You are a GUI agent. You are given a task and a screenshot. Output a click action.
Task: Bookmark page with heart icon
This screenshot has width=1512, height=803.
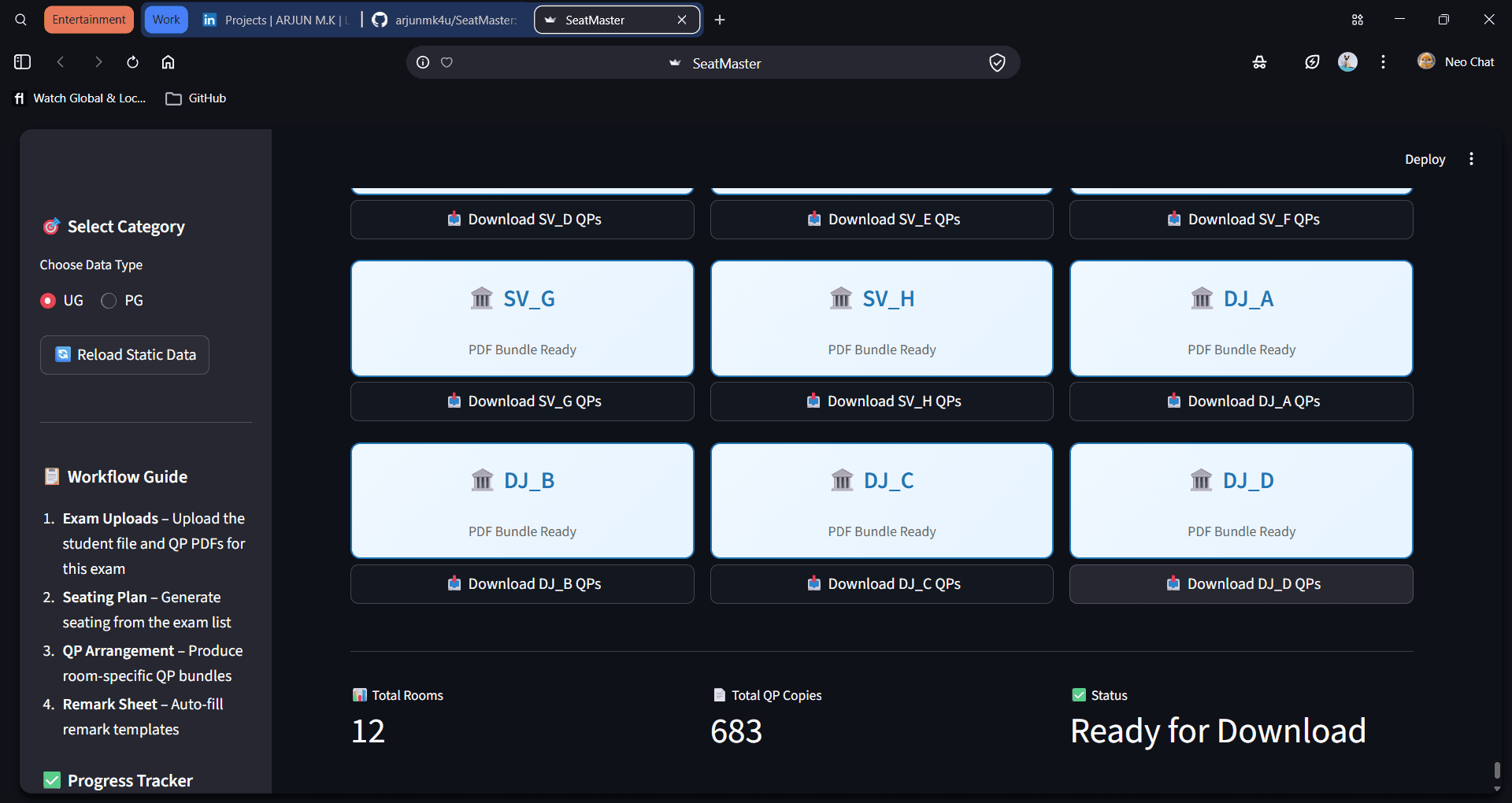tap(447, 62)
